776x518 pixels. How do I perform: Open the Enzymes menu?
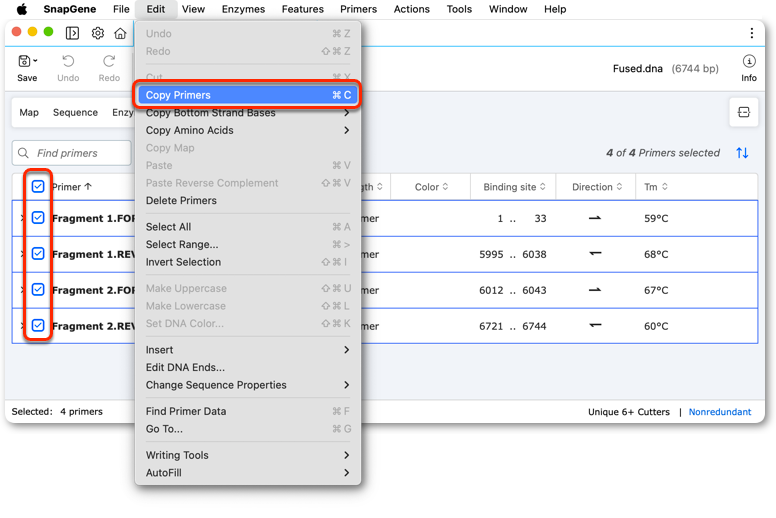243,9
